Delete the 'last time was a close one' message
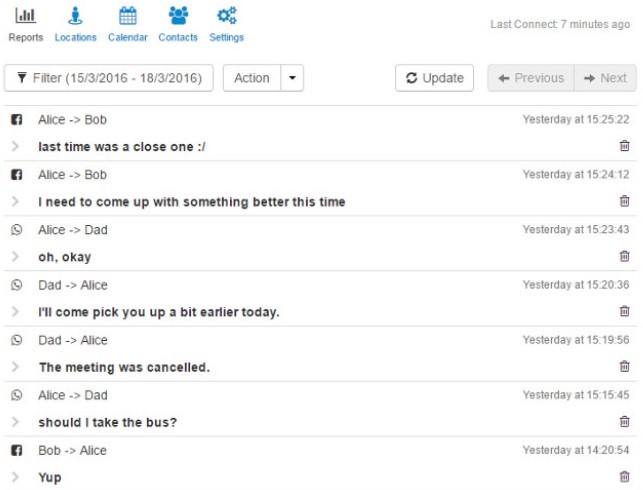 click(624, 146)
